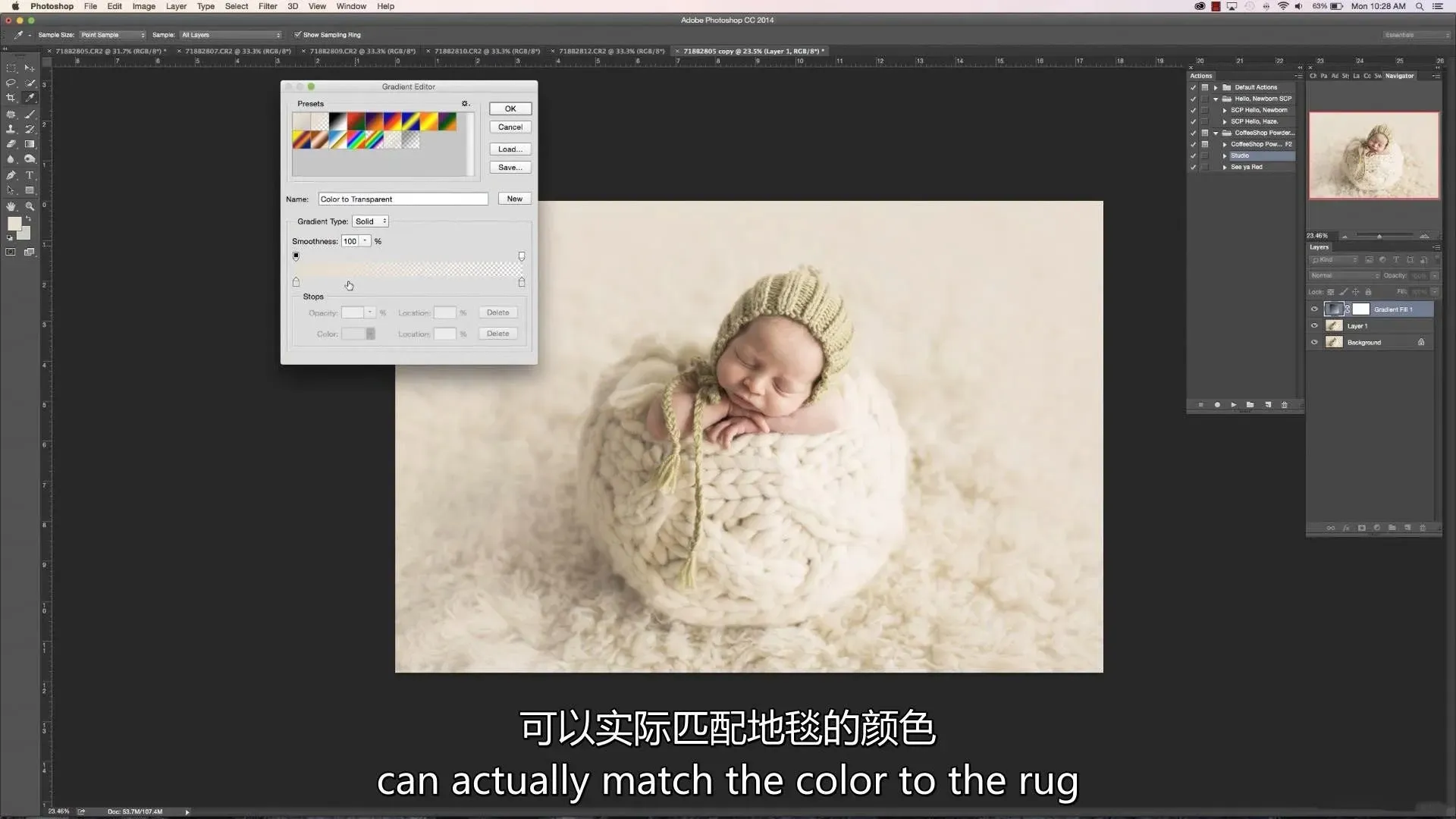Change screen mode
The height and width of the screenshot is (819, 1456).
pos(30,253)
